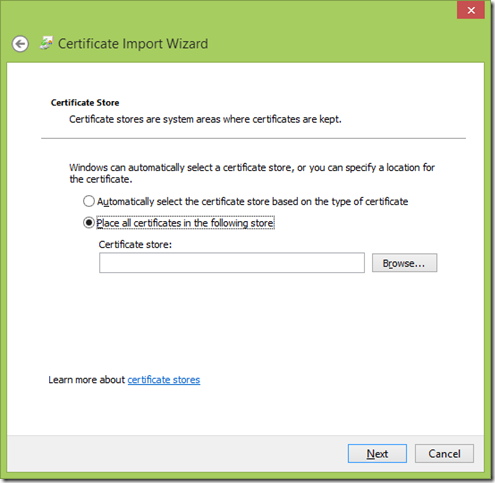Close the Certificate Import Wizard window
Viewport: 495px width, 483px height.
(x=471, y=10)
